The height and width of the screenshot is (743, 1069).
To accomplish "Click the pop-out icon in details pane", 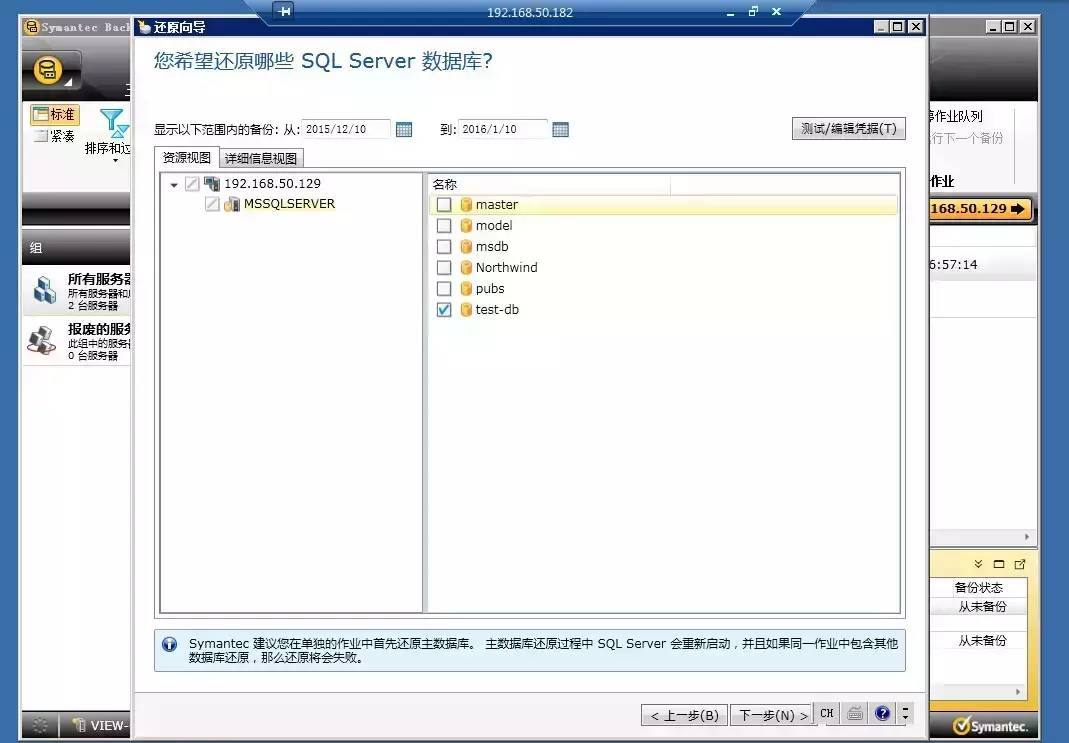I will 1020,564.
